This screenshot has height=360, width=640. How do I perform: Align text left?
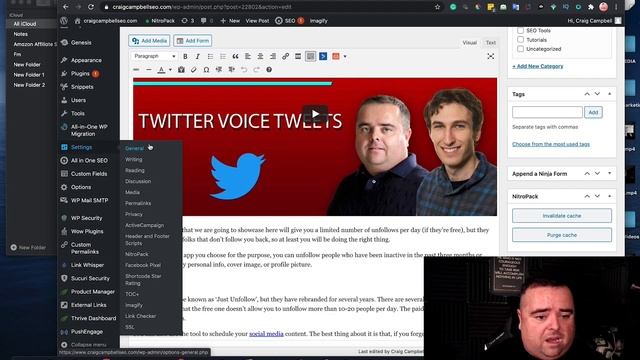pyautogui.click(x=248, y=56)
